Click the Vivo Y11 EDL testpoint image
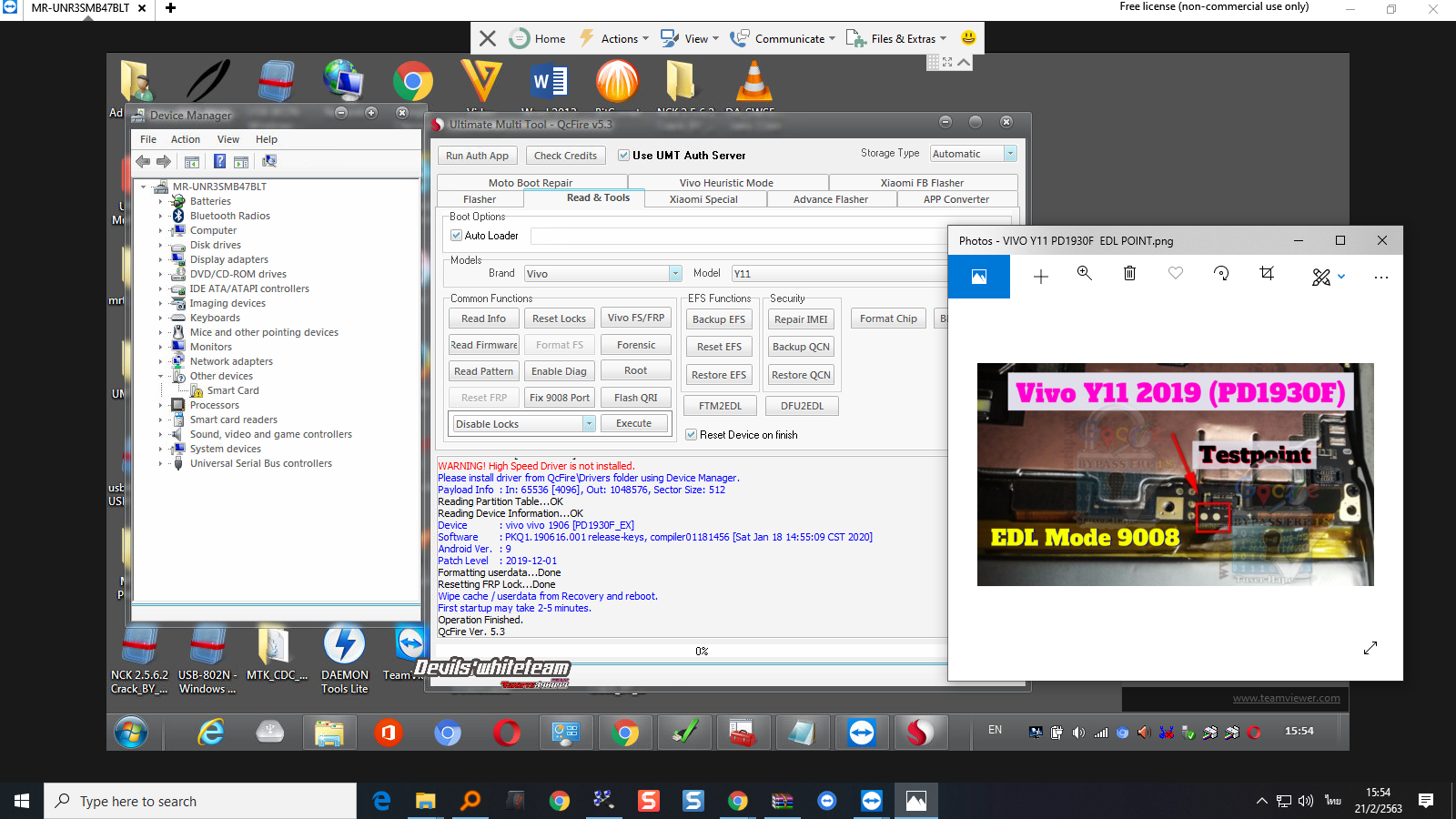 (1175, 474)
